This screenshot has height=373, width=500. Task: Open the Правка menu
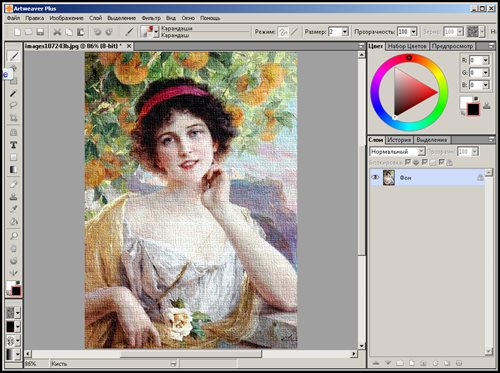[35, 18]
